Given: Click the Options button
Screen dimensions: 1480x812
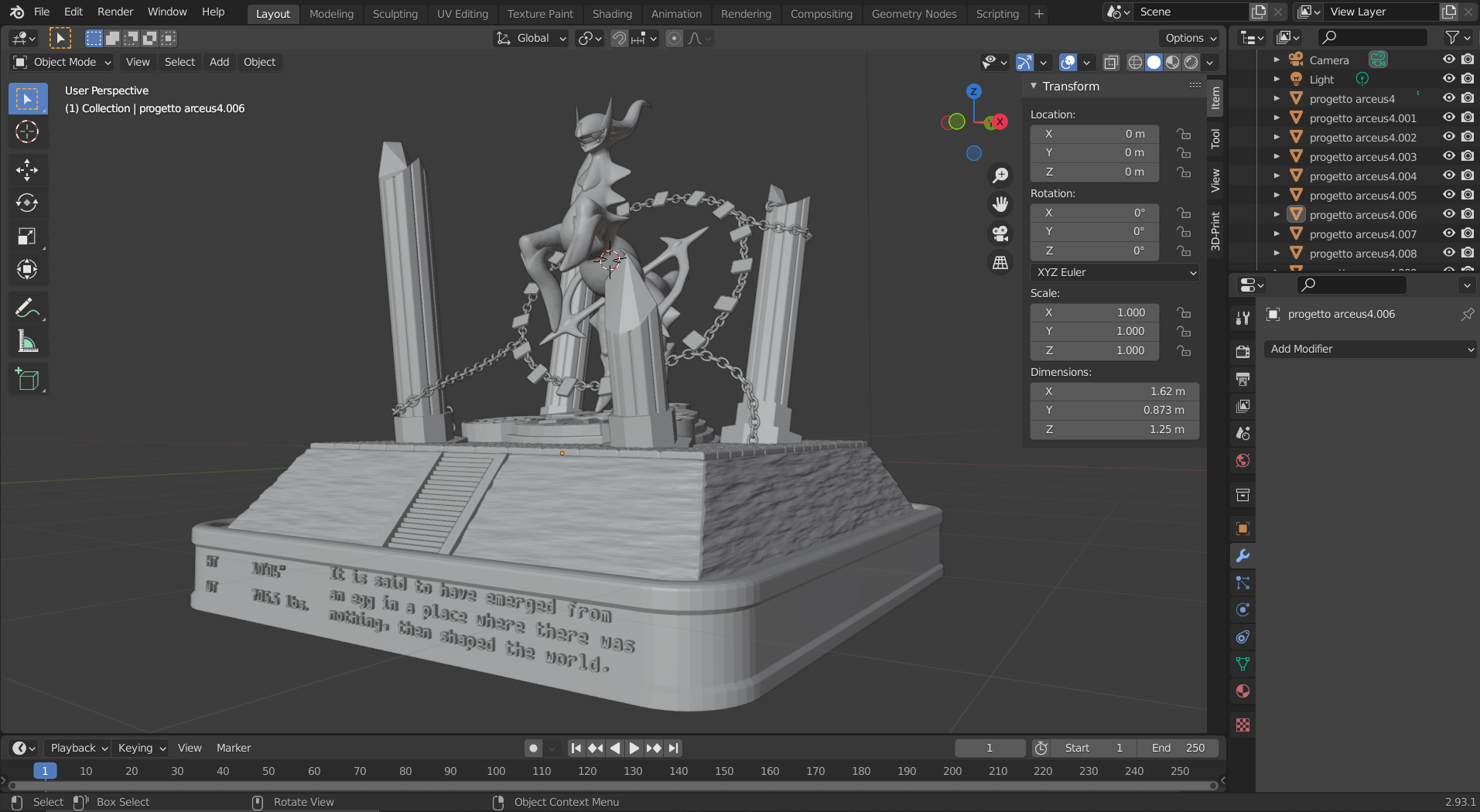Looking at the screenshot, I should (x=1189, y=37).
